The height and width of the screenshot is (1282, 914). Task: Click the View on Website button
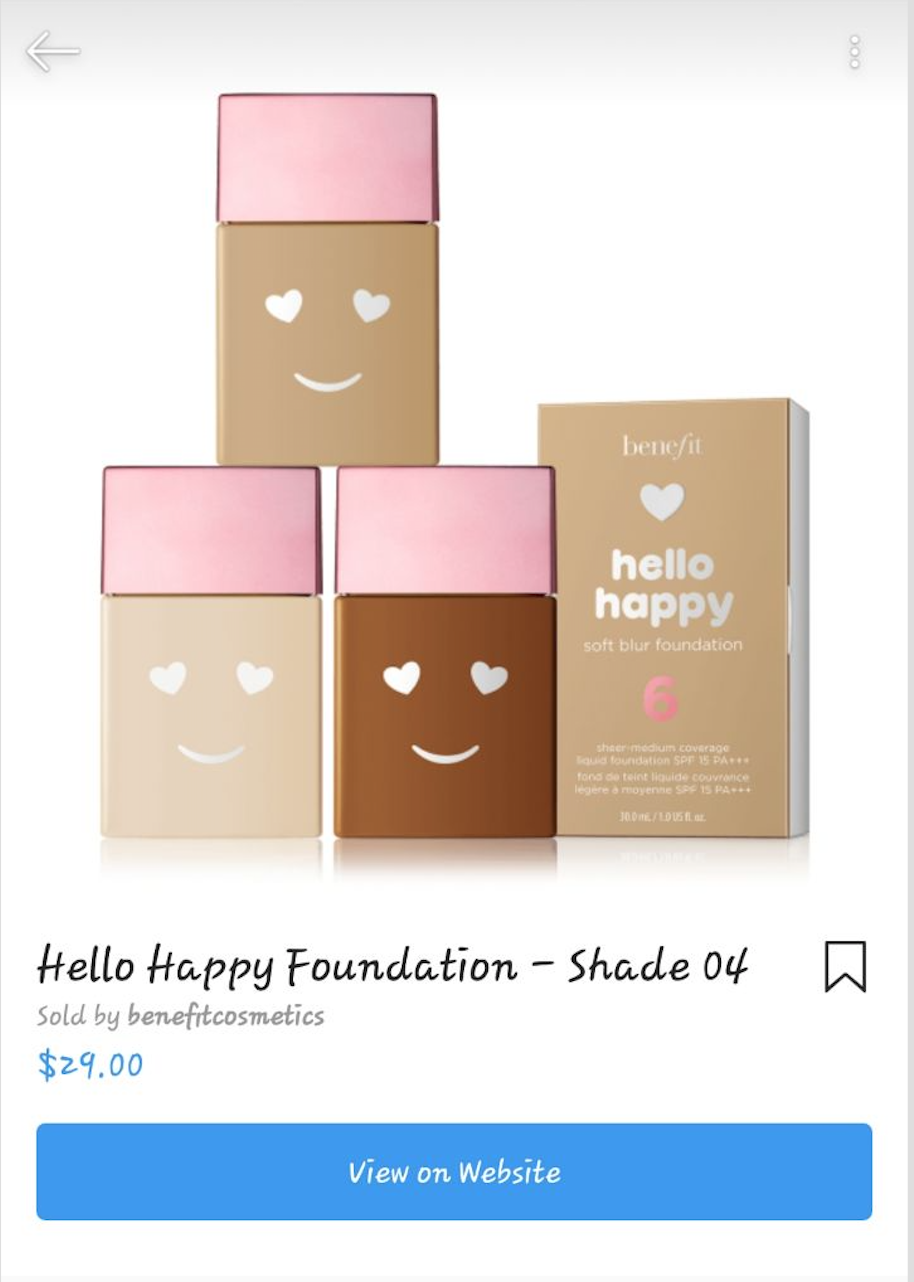coord(454,1171)
